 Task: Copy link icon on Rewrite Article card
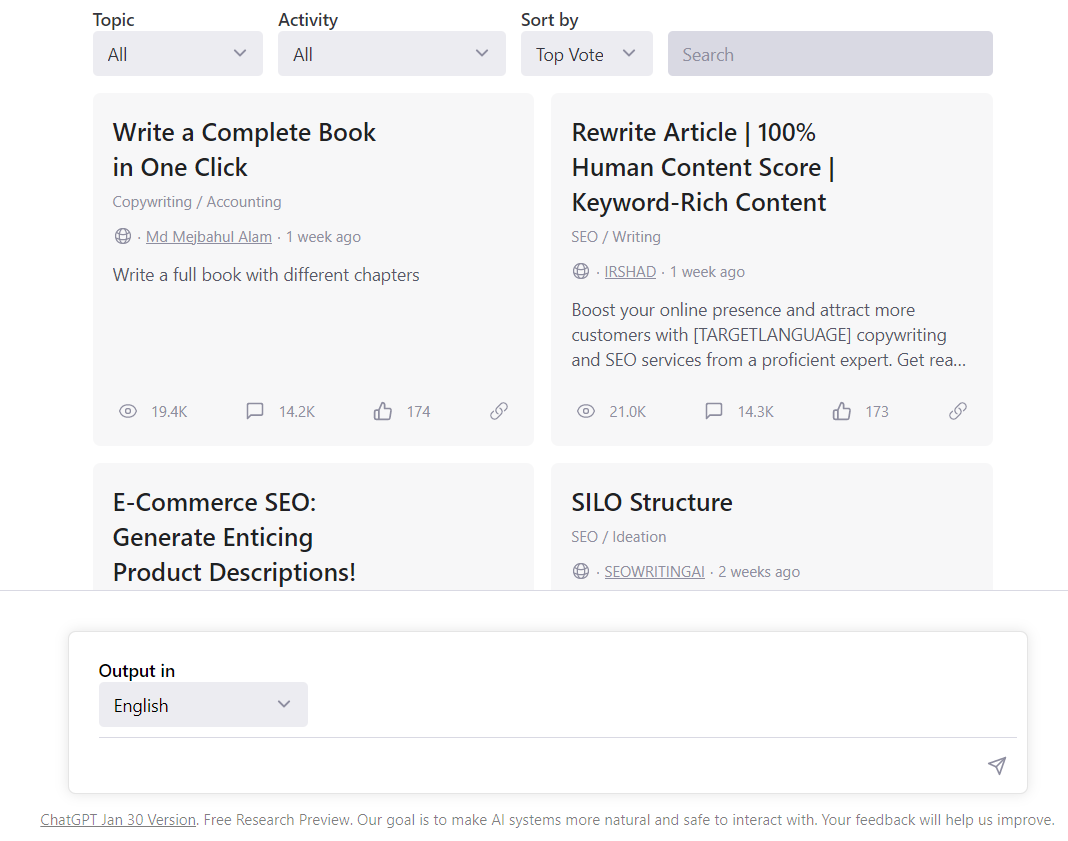pos(958,411)
